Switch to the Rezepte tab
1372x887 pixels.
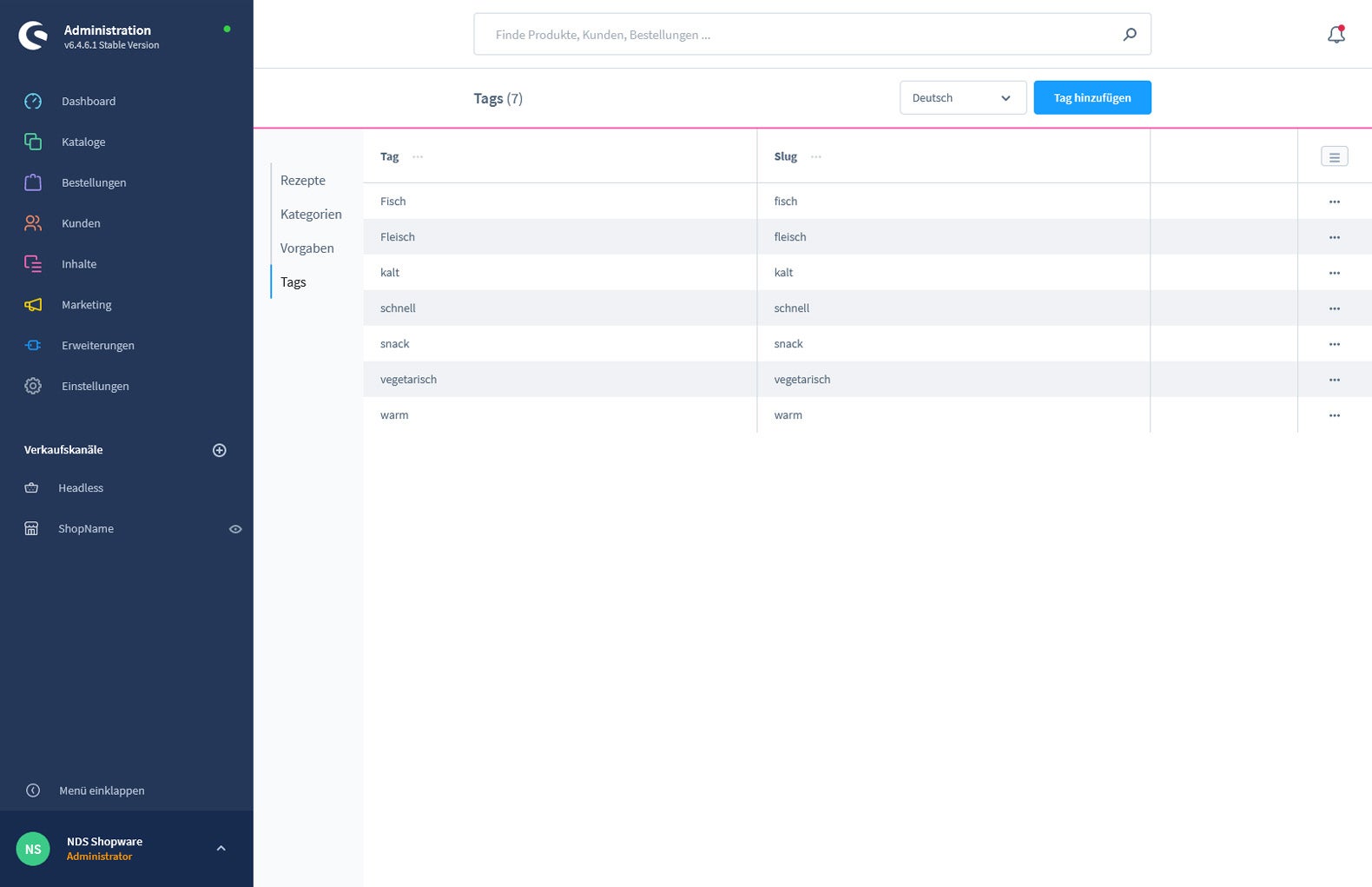click(x=303, y=181)
